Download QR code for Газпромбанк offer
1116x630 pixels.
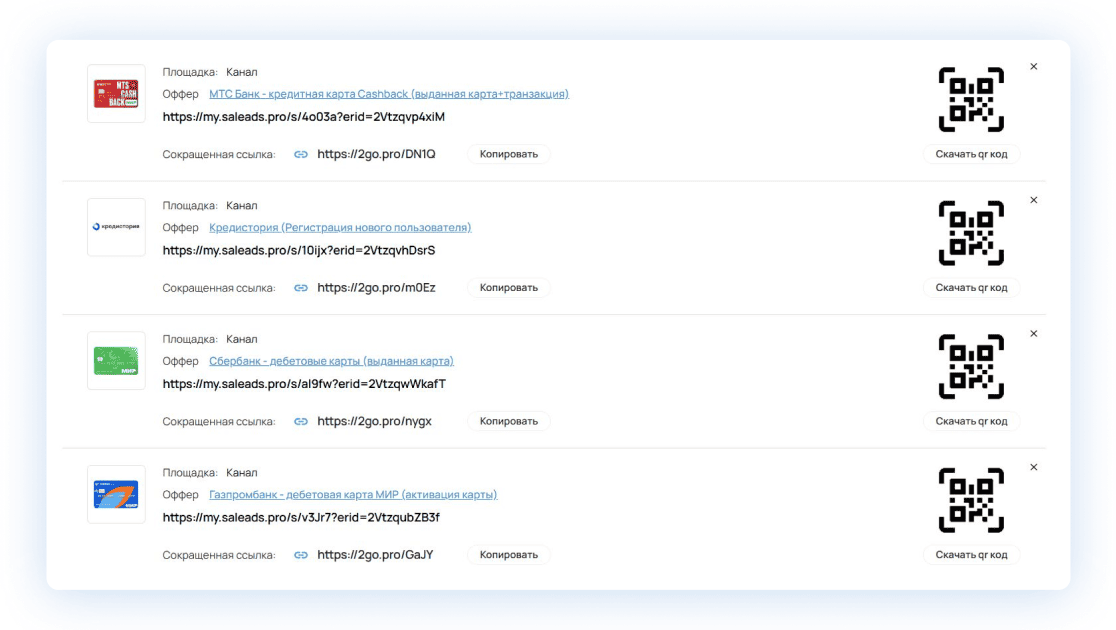pyautogui.click(x=971, y=555)
